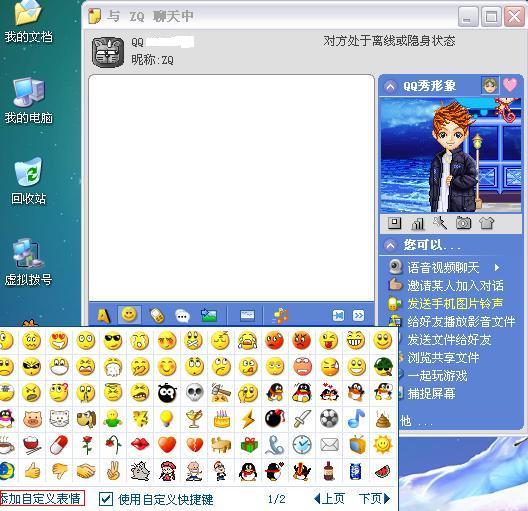Choose 发送文件给好友 option

point(449,340)
